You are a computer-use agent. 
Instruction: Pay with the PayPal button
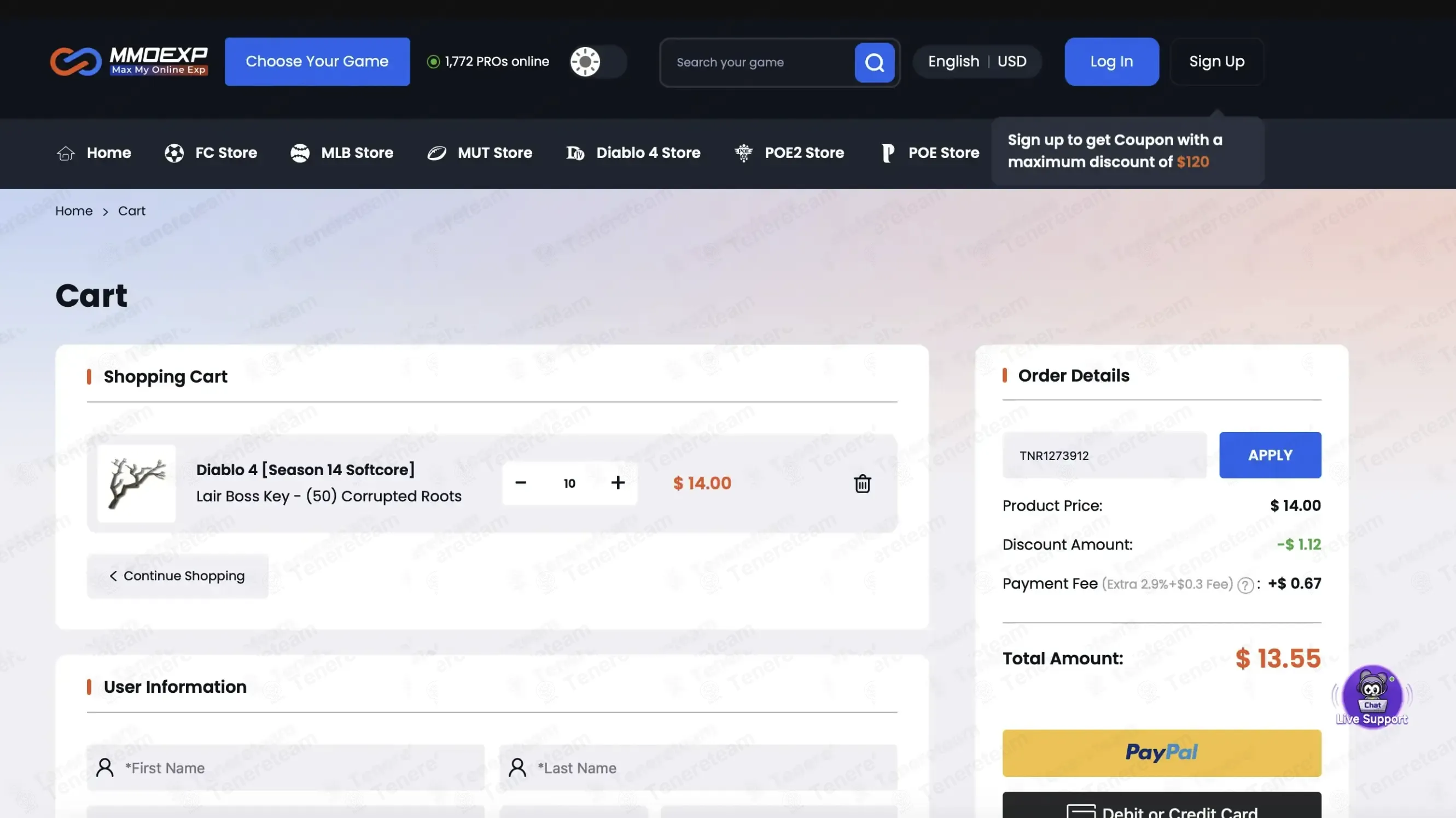click(x=1162, y=752)
